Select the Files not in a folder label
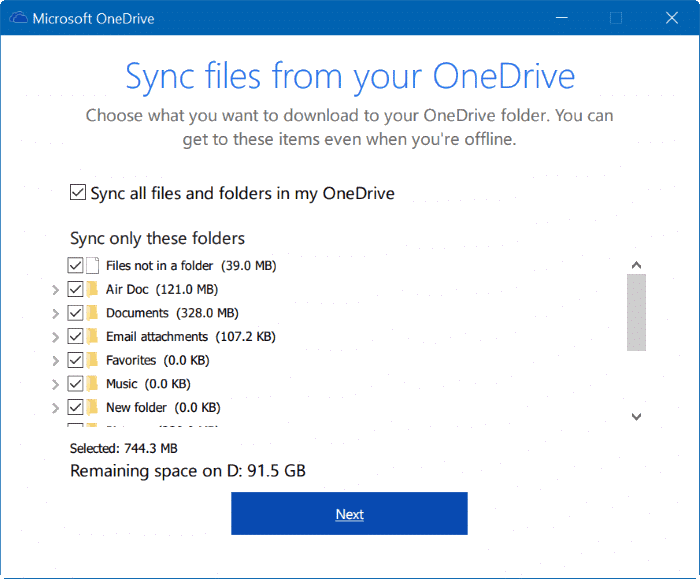Screen dimensions: 700x579 pos(191,266)
